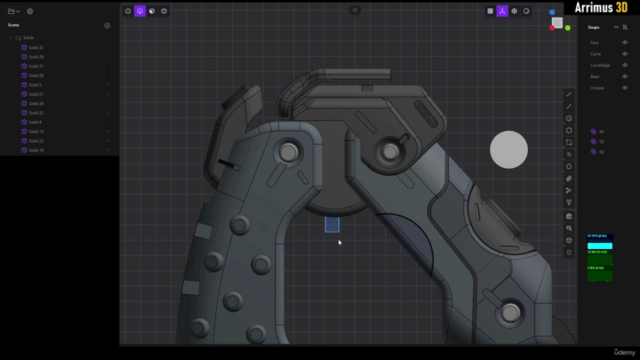This screenshot has width=640, height=360.
Task: Click the green Y axis on gizmo
Action: tap(568, 28)
